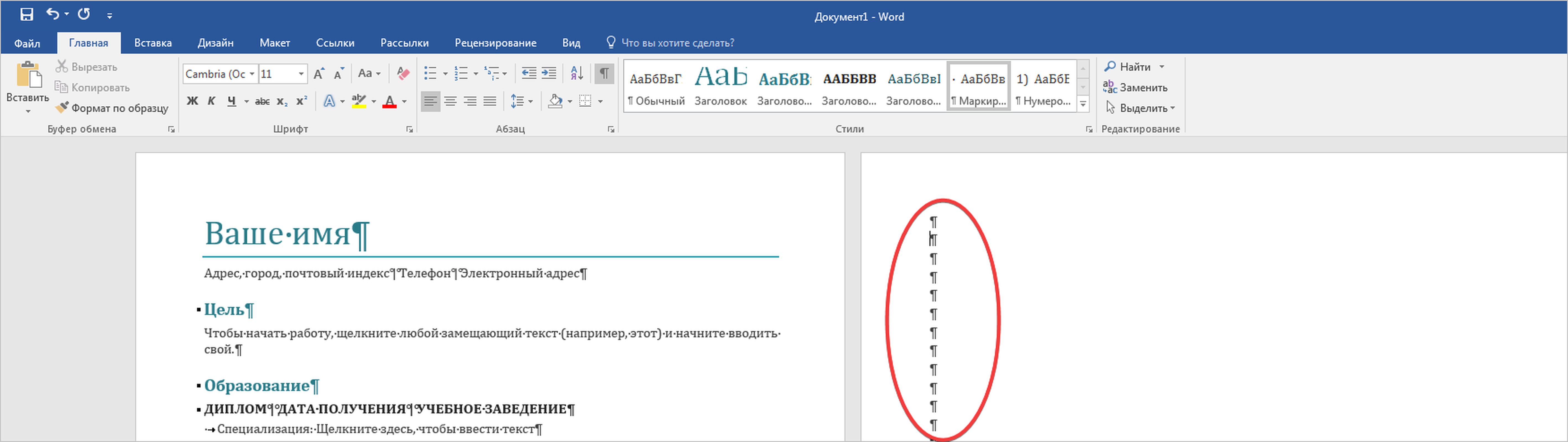1568x442 pixels.
Task: Click the Increase Indent icon
Action: click(549, 73)
